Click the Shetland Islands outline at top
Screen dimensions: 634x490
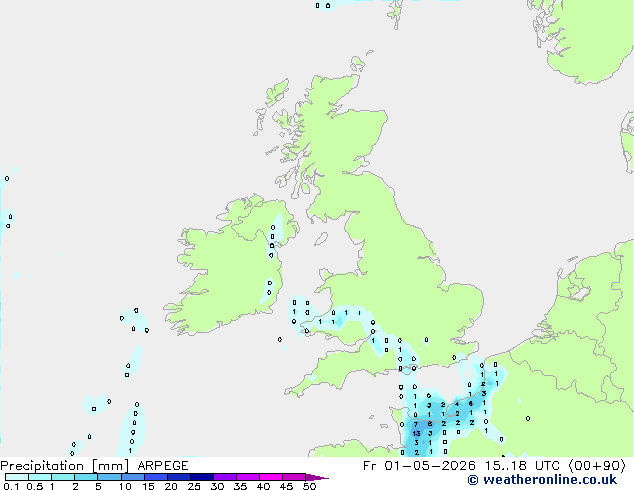pos(395,14)
